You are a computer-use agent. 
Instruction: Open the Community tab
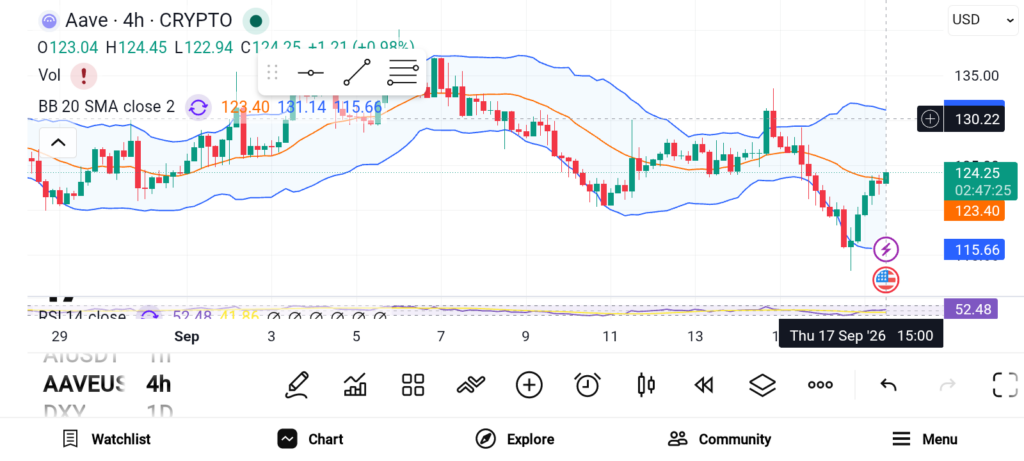pyautogui.click(x=720, y=439)
